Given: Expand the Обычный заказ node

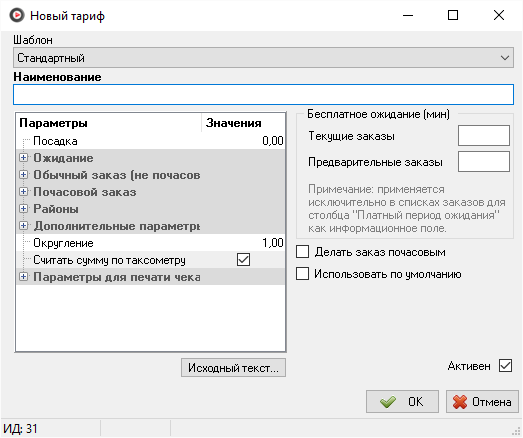Looking at the screenshot, I should (23, 174).
